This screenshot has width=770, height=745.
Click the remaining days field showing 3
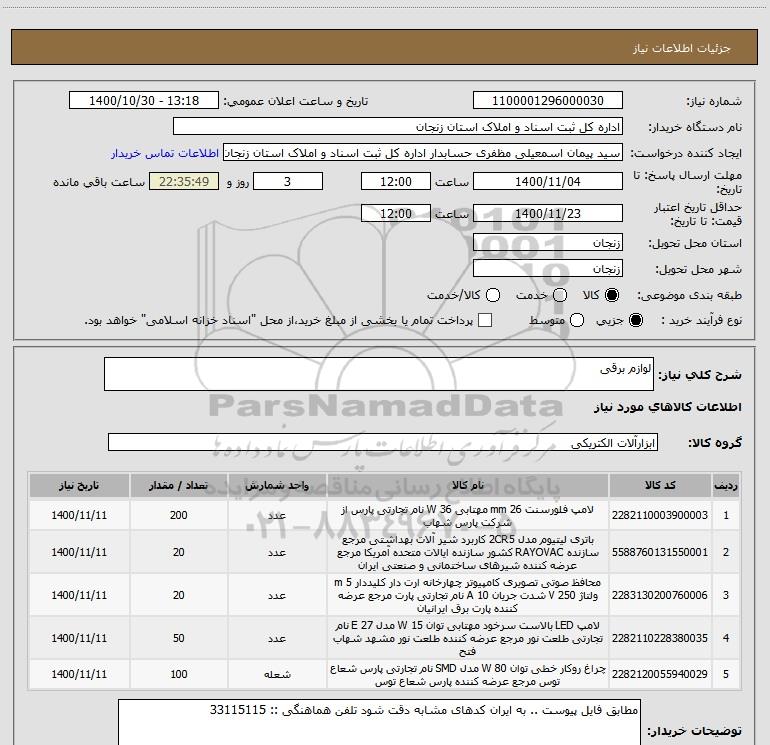(288, 182)
